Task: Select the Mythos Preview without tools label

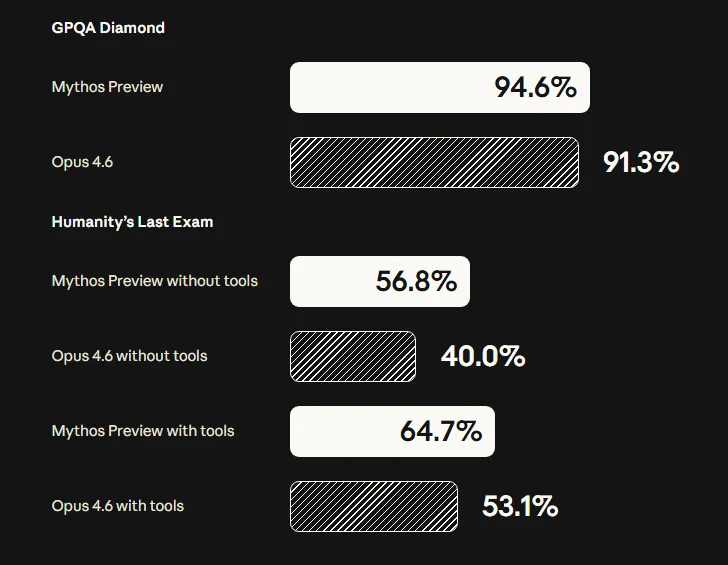Action: coord(154,281)
